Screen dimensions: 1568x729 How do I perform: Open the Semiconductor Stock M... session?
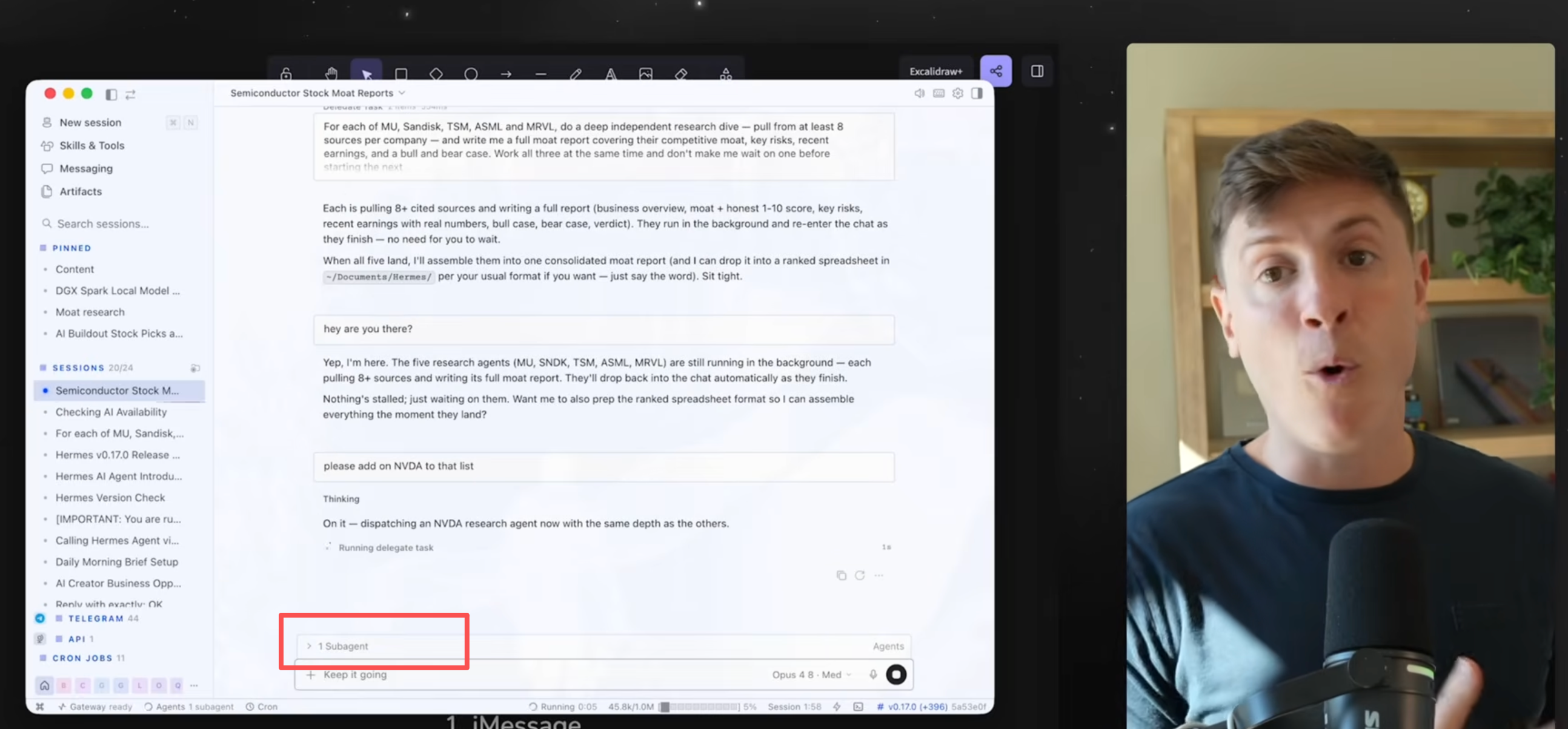119,391
